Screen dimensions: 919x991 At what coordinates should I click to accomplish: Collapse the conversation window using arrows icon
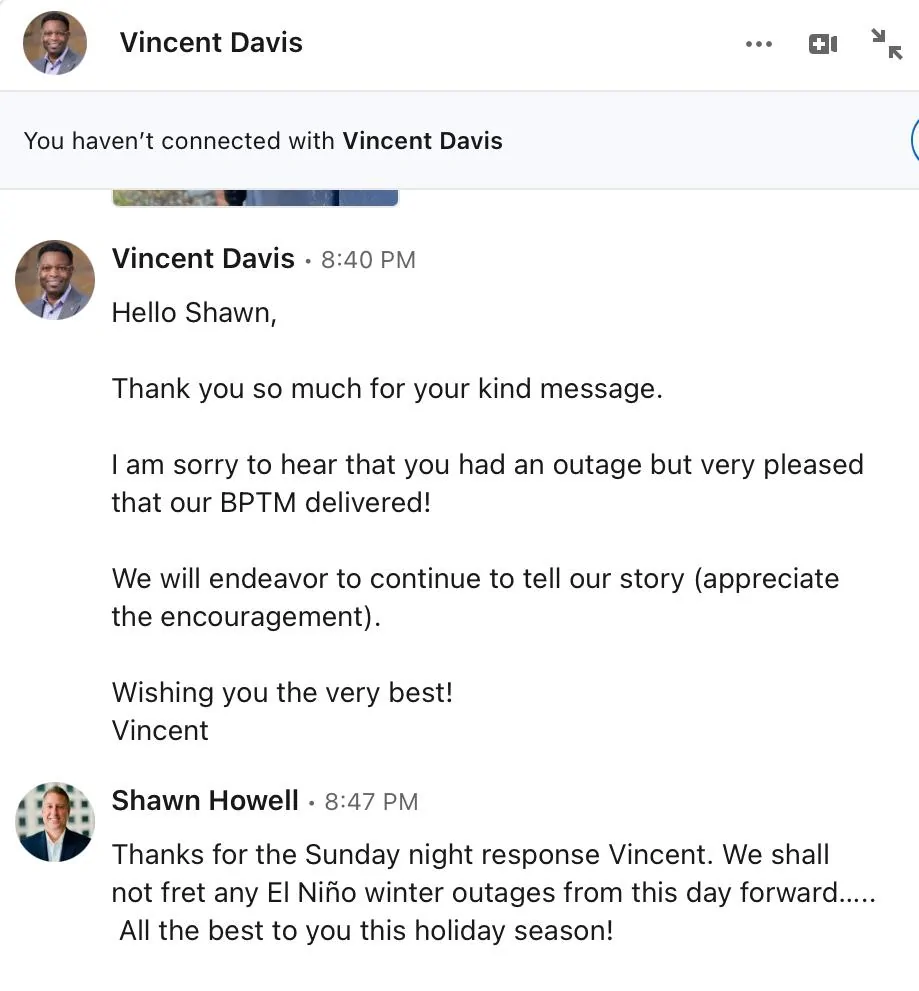coord(886,44)
